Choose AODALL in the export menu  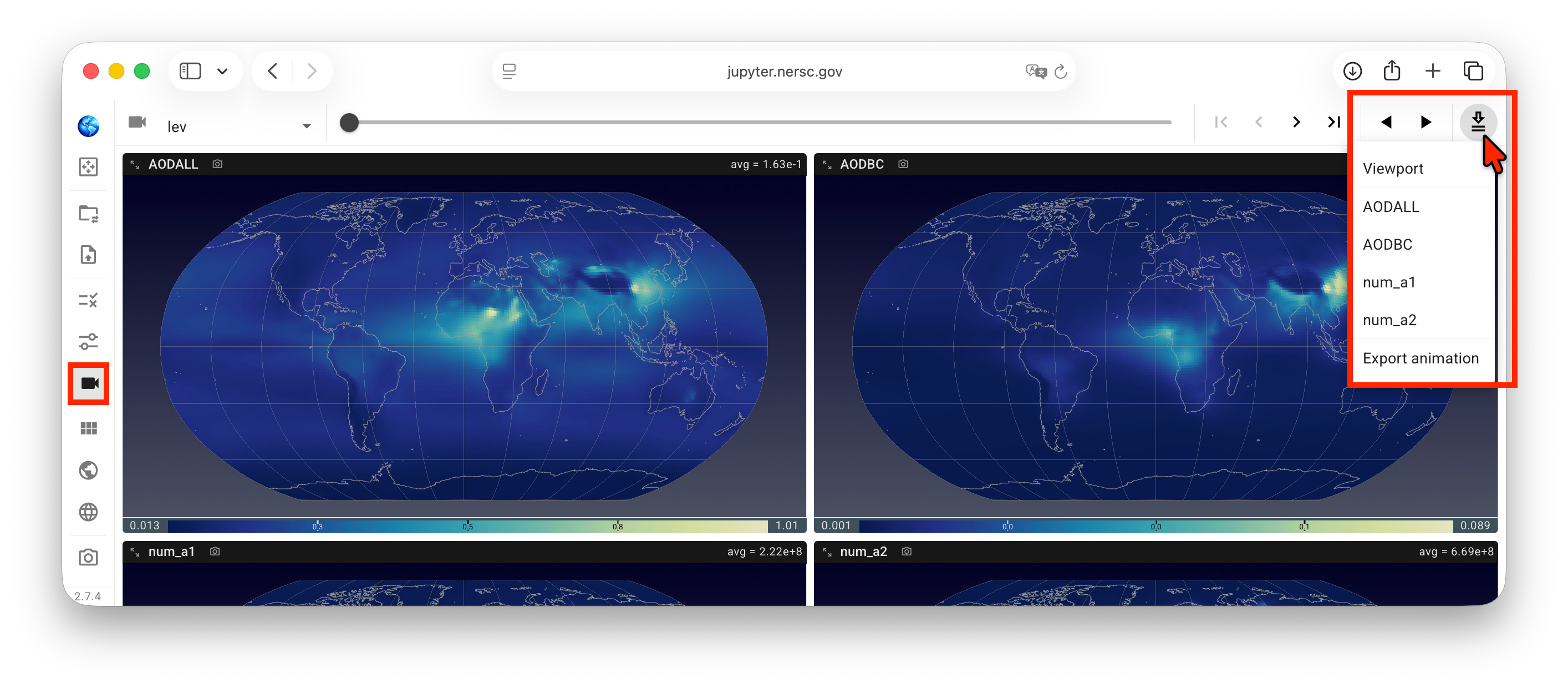pos(1423,207)
